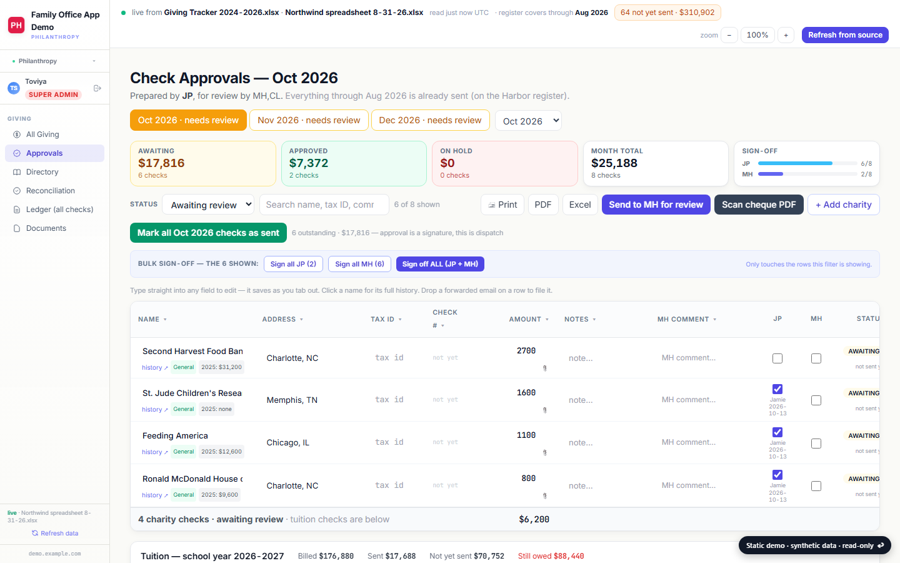The image size is (900, 563).
Task: Open the Philanthropy workspace dropdown
Action: tap(55, 61)
